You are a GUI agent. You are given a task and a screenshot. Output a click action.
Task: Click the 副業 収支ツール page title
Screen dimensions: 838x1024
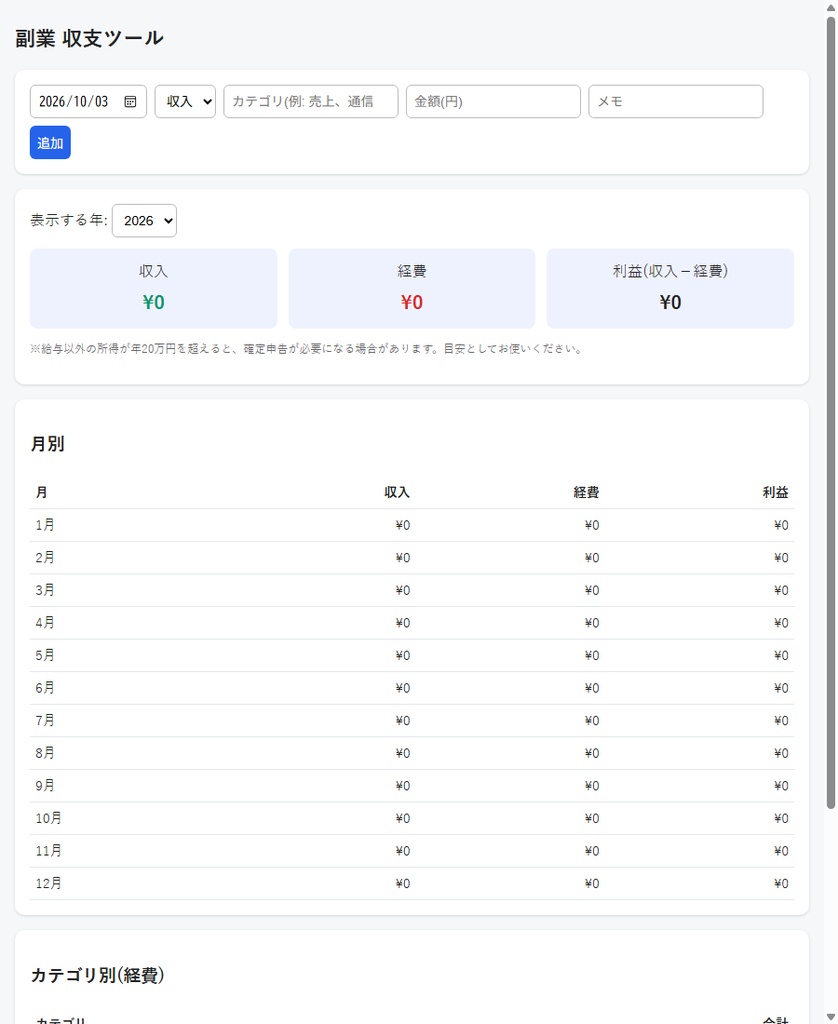(89, 39)
